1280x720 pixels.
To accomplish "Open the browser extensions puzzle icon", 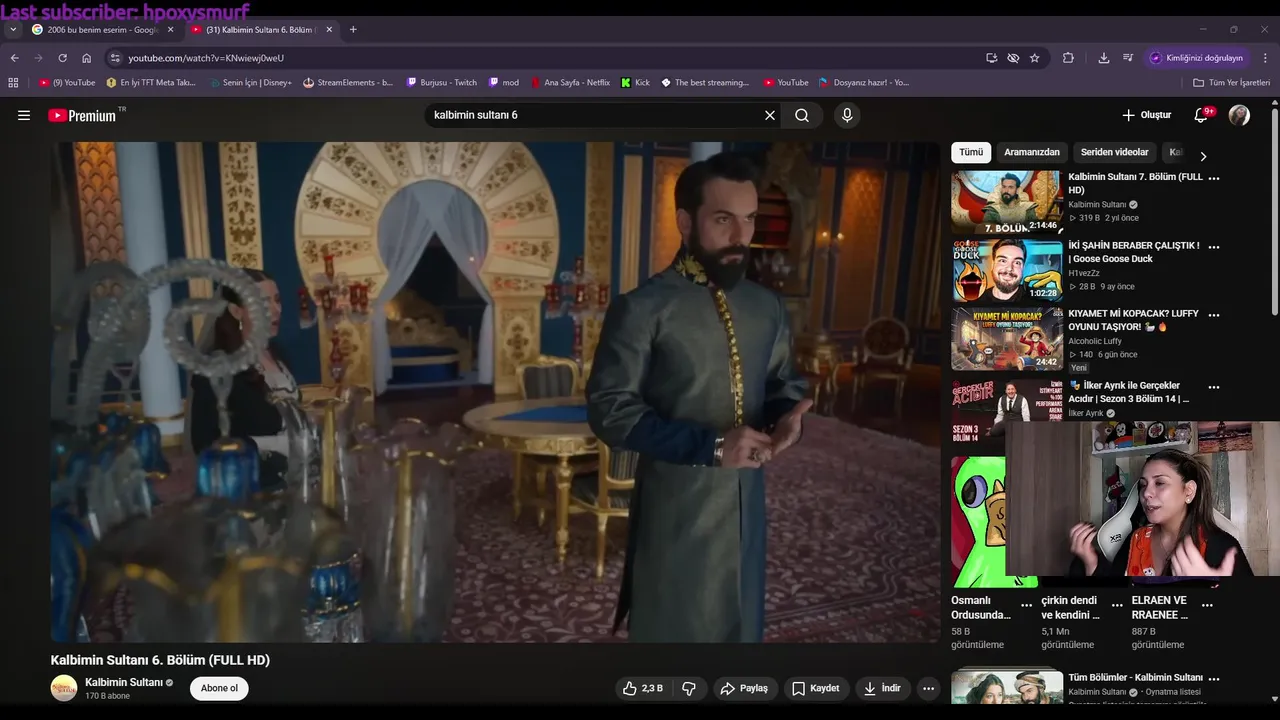I will click(1068, 58).
